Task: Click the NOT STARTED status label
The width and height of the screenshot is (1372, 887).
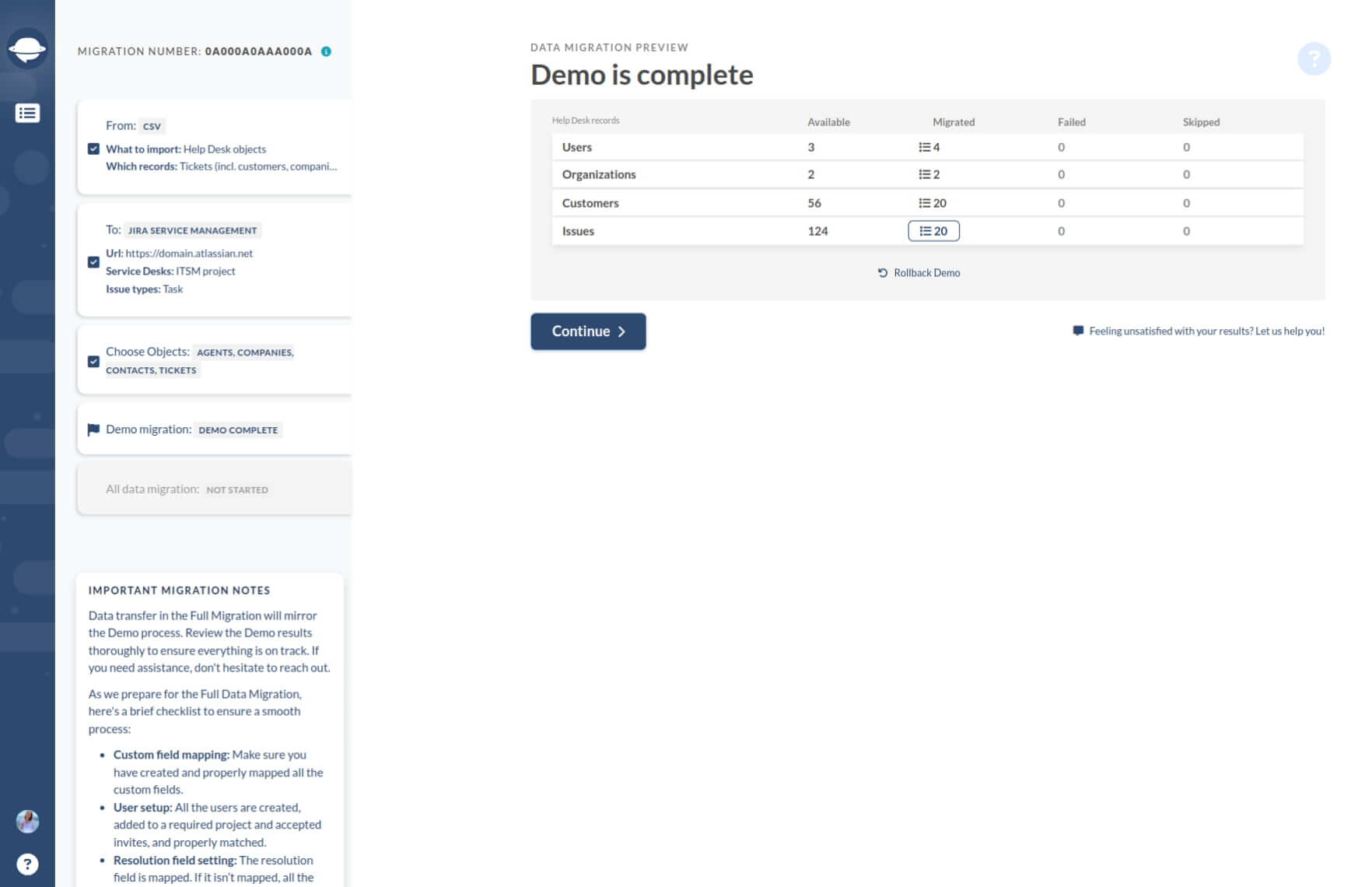Action: point(237,489)
